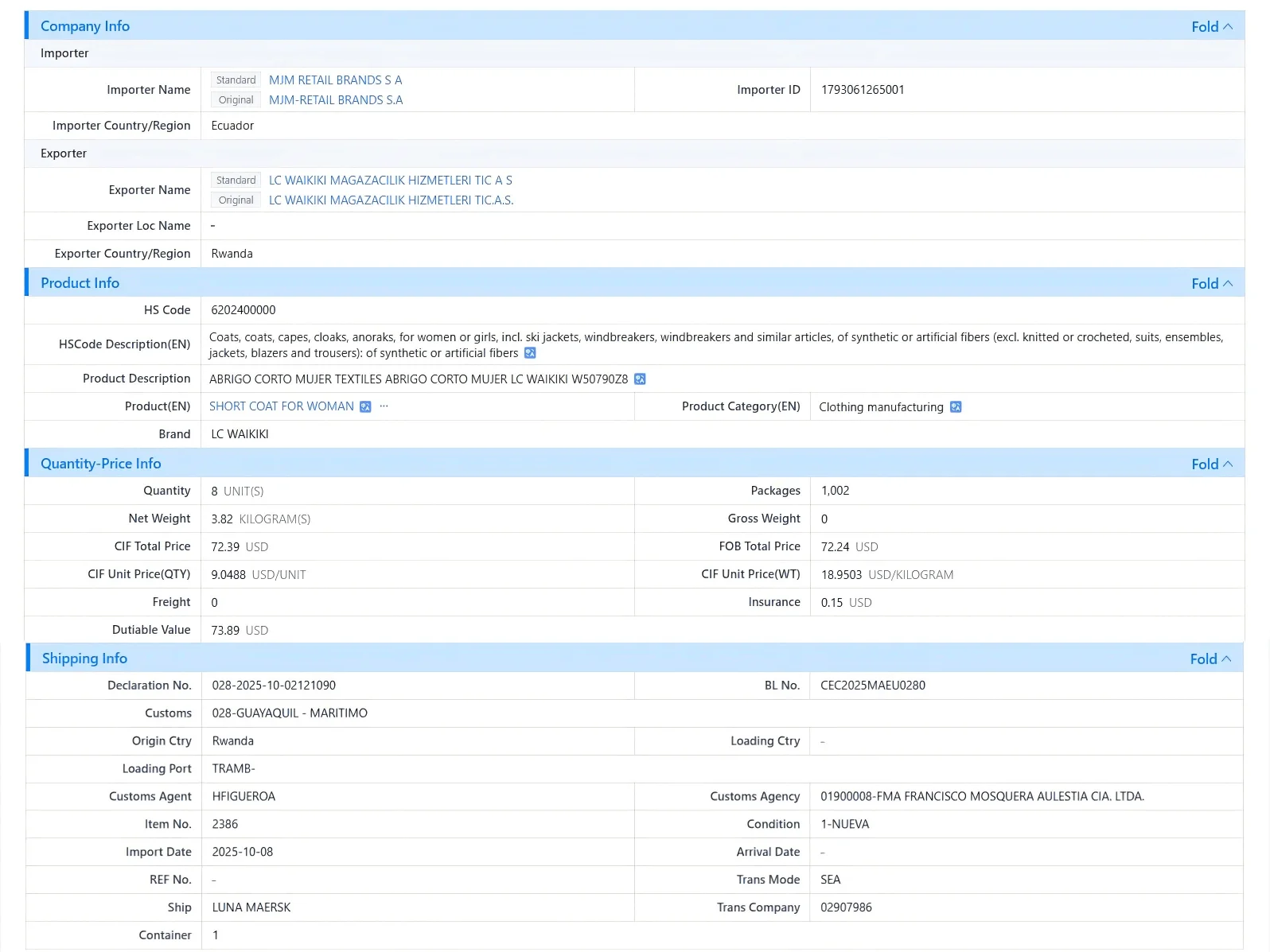1270x952 pixels.
Task: Collapse the Shipping Info section
Action: pyautogui.click(x=1210, y=659)
